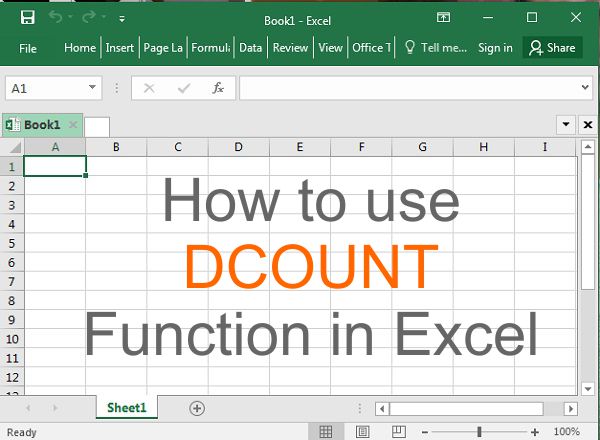600x440 pixels.
Task: Redo the last action
Action: click(89, 17)
